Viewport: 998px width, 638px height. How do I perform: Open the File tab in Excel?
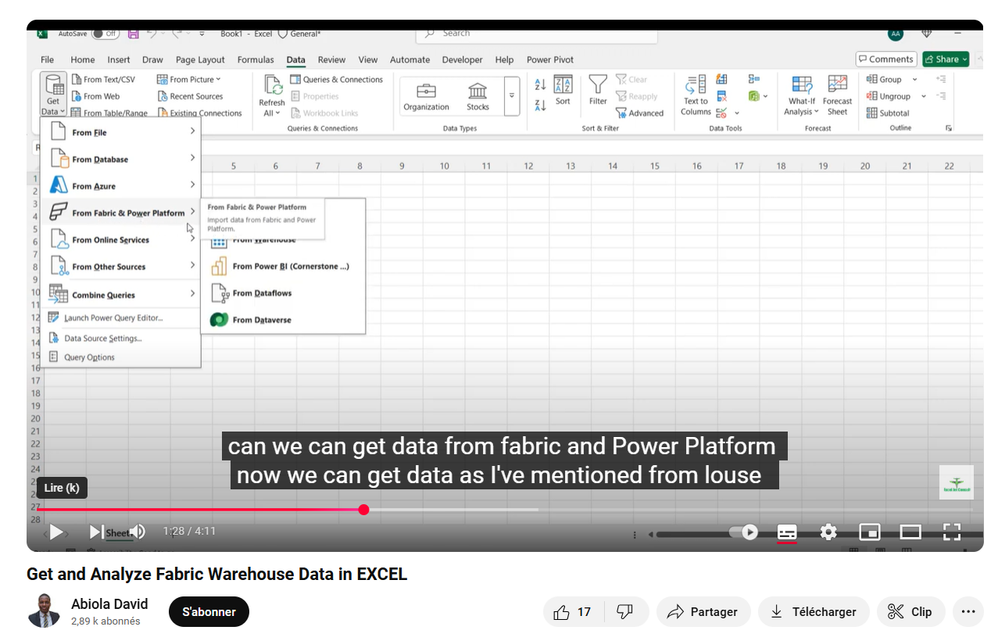(x=47, y=59)
